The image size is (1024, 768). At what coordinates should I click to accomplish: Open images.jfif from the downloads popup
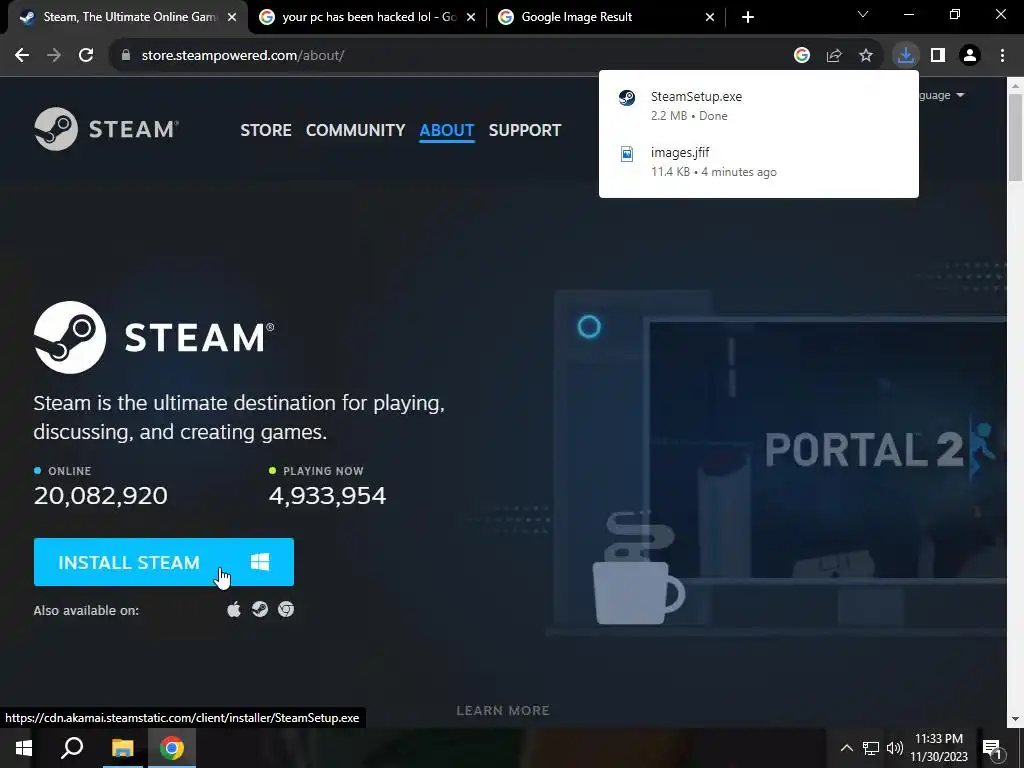(758, 161)
